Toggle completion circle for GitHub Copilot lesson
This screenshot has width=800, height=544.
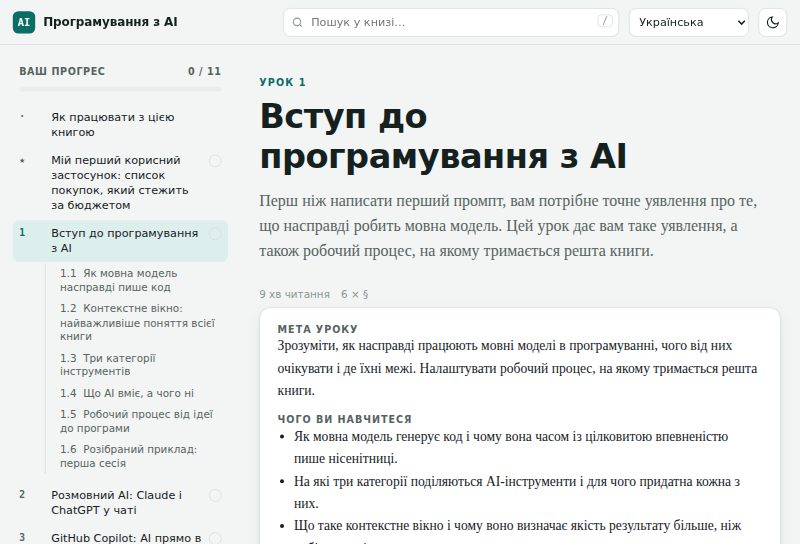tap(215, 538)
